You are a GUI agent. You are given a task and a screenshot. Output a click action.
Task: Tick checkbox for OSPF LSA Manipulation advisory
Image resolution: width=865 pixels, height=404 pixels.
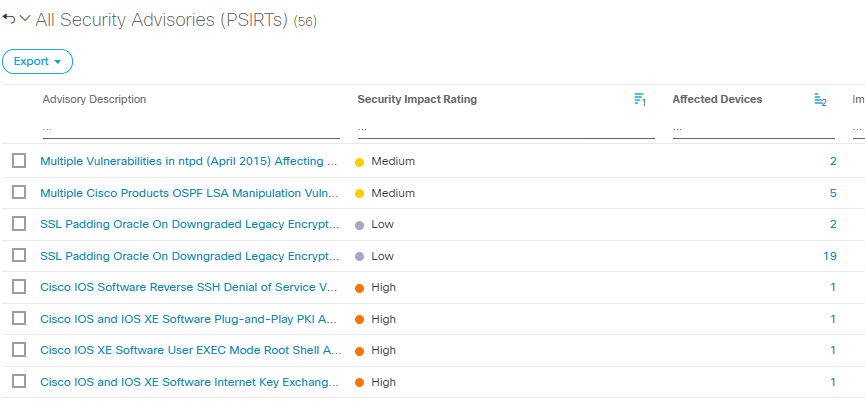[x=19, y=192]
